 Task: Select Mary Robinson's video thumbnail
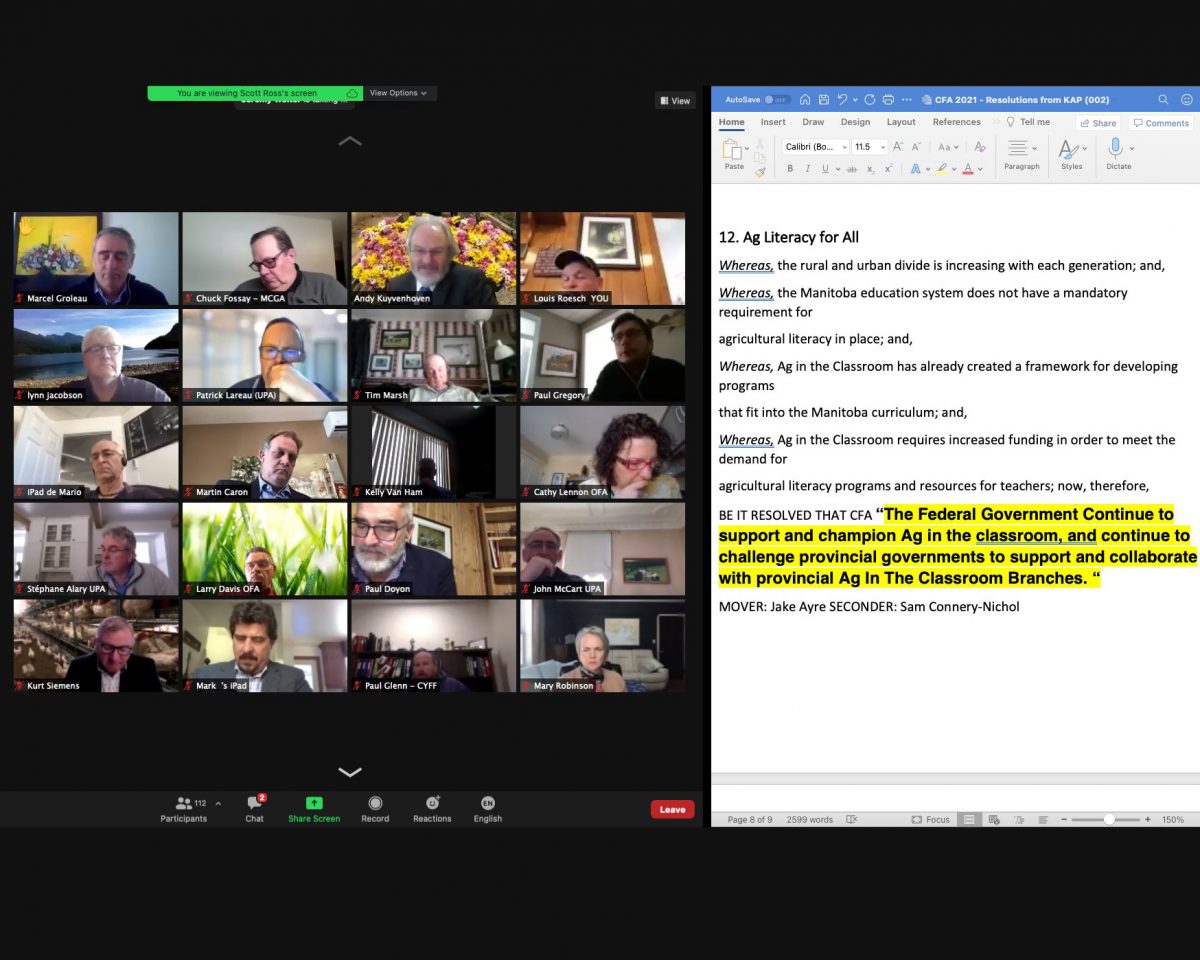[x=601, y=645]
